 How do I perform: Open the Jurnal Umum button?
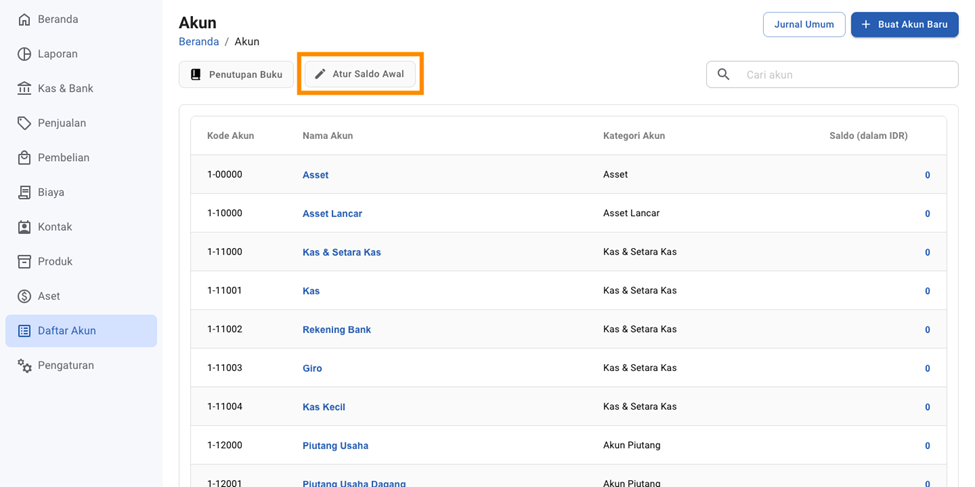(x=803, y=24)
